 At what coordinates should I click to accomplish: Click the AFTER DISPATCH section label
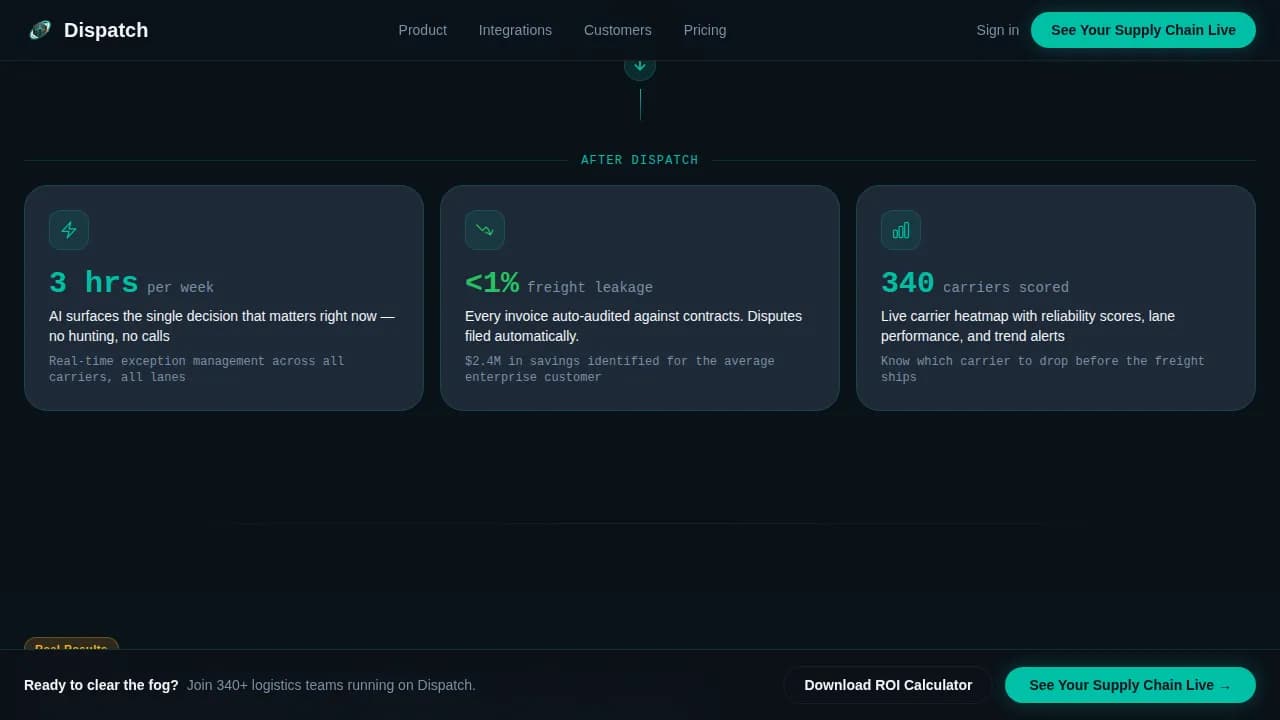[x=640, y=160]
